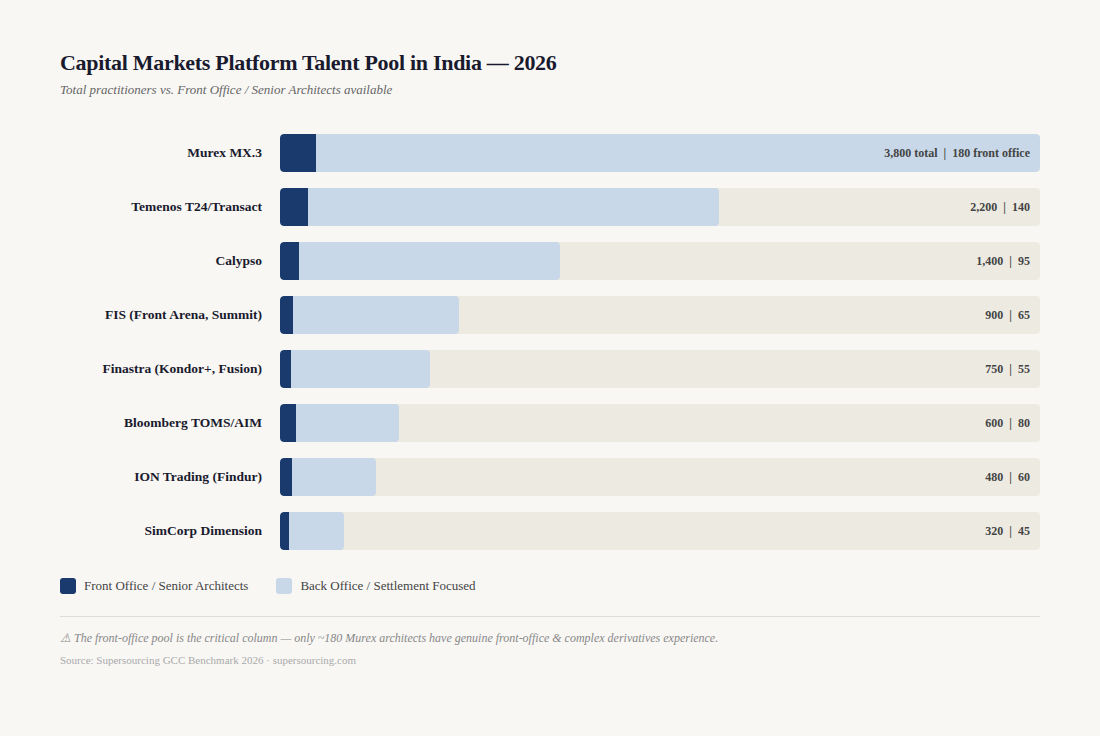Click the '750 | 55' value
Viewport: 1100px width, 736px height.
point(1007,369)
